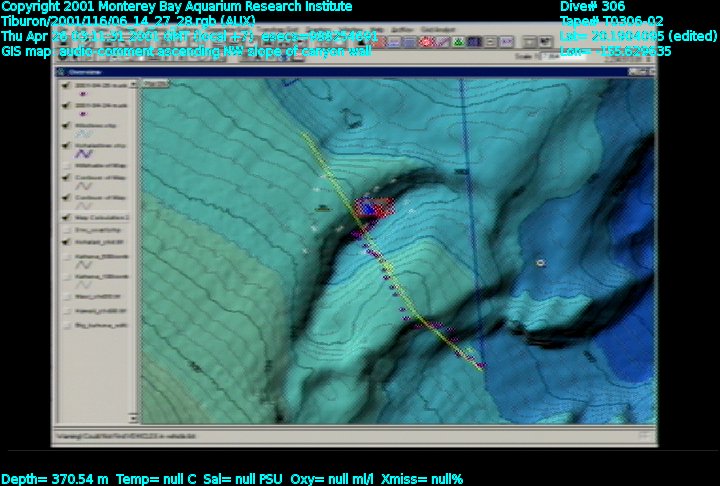The width and height of the screenshot is (720, 486).
Task: Click the white circle marker on the blue seafloor
Action: [540, 263]
